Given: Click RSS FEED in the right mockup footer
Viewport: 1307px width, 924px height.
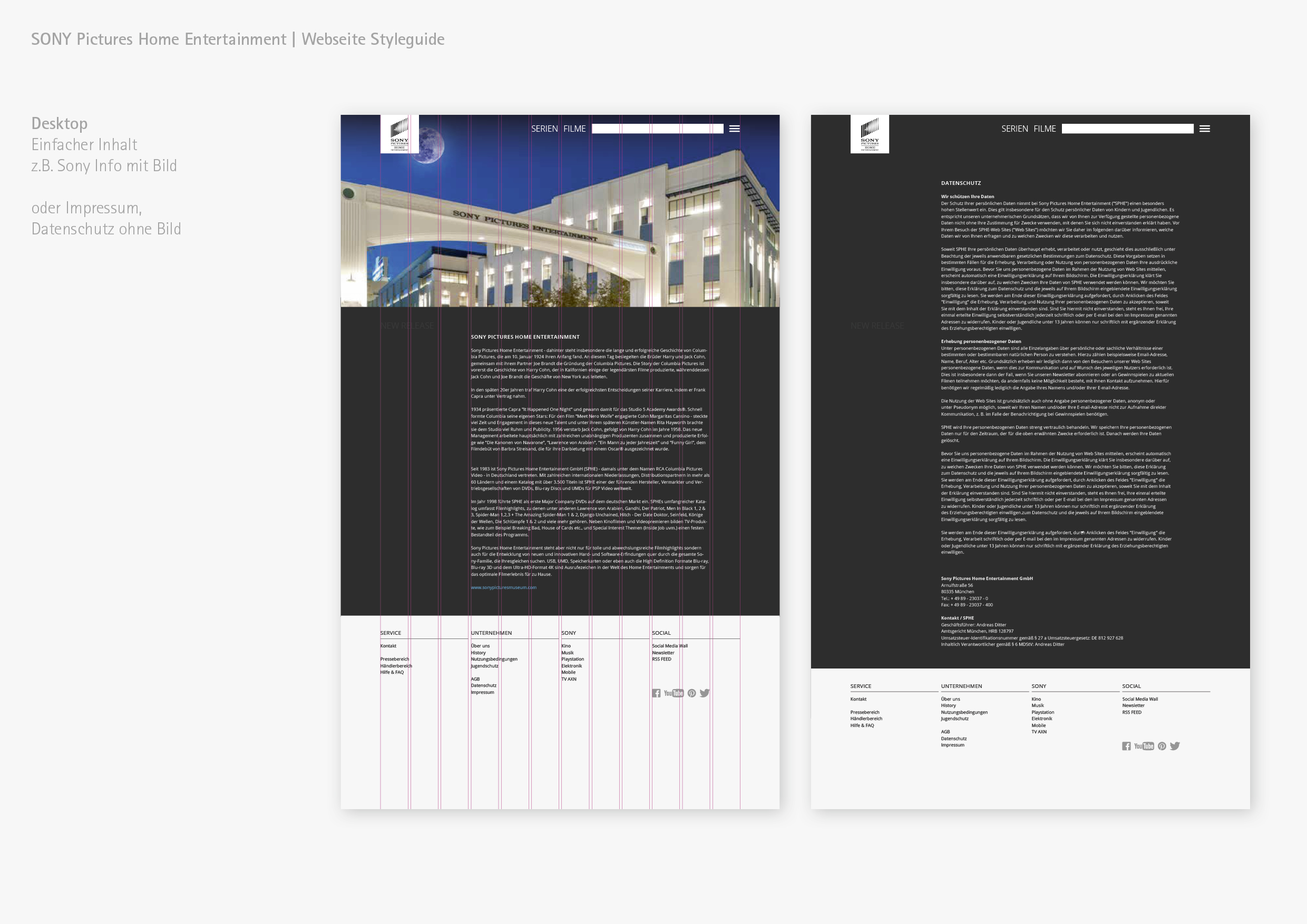Looking at the screenshot, I should (x=1132, y=712).
